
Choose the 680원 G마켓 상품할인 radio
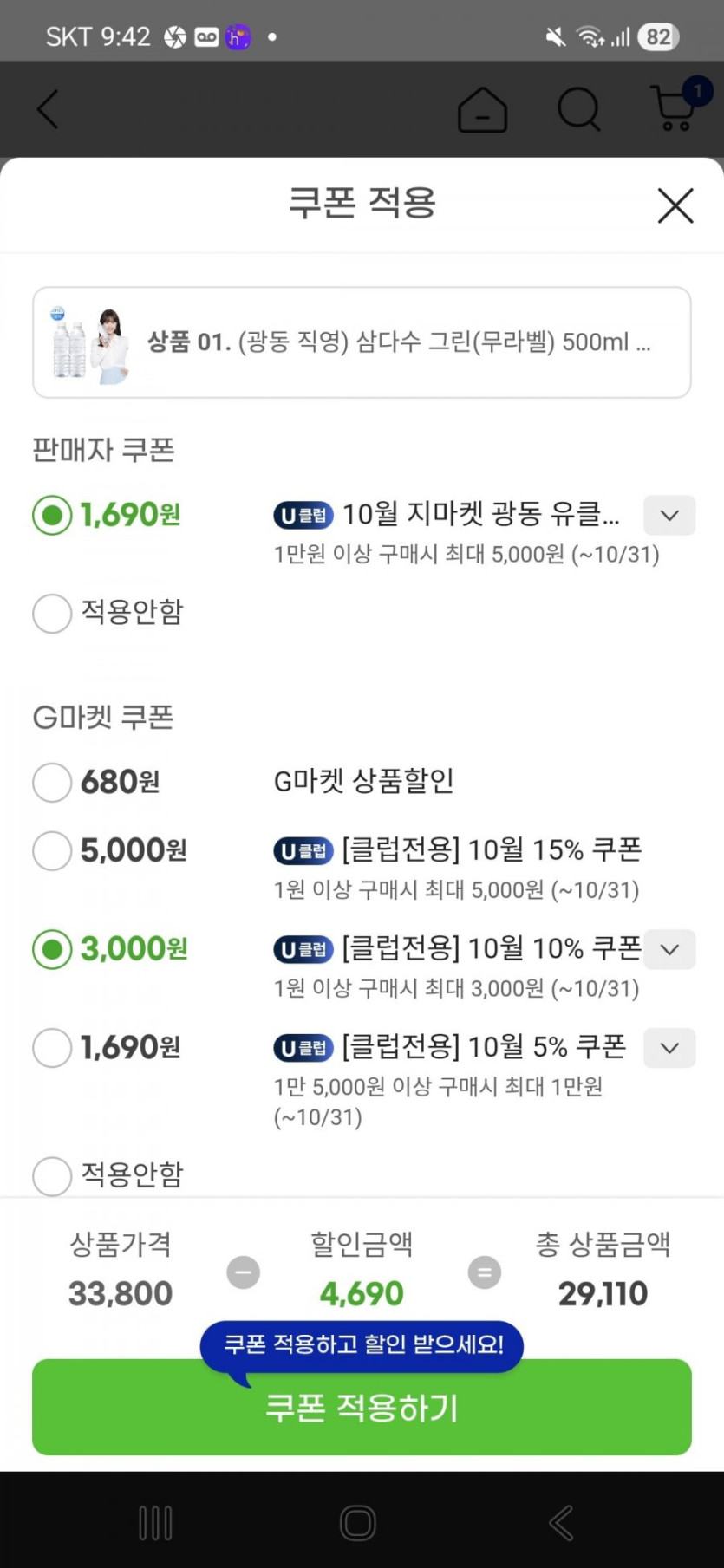point(52,783)
